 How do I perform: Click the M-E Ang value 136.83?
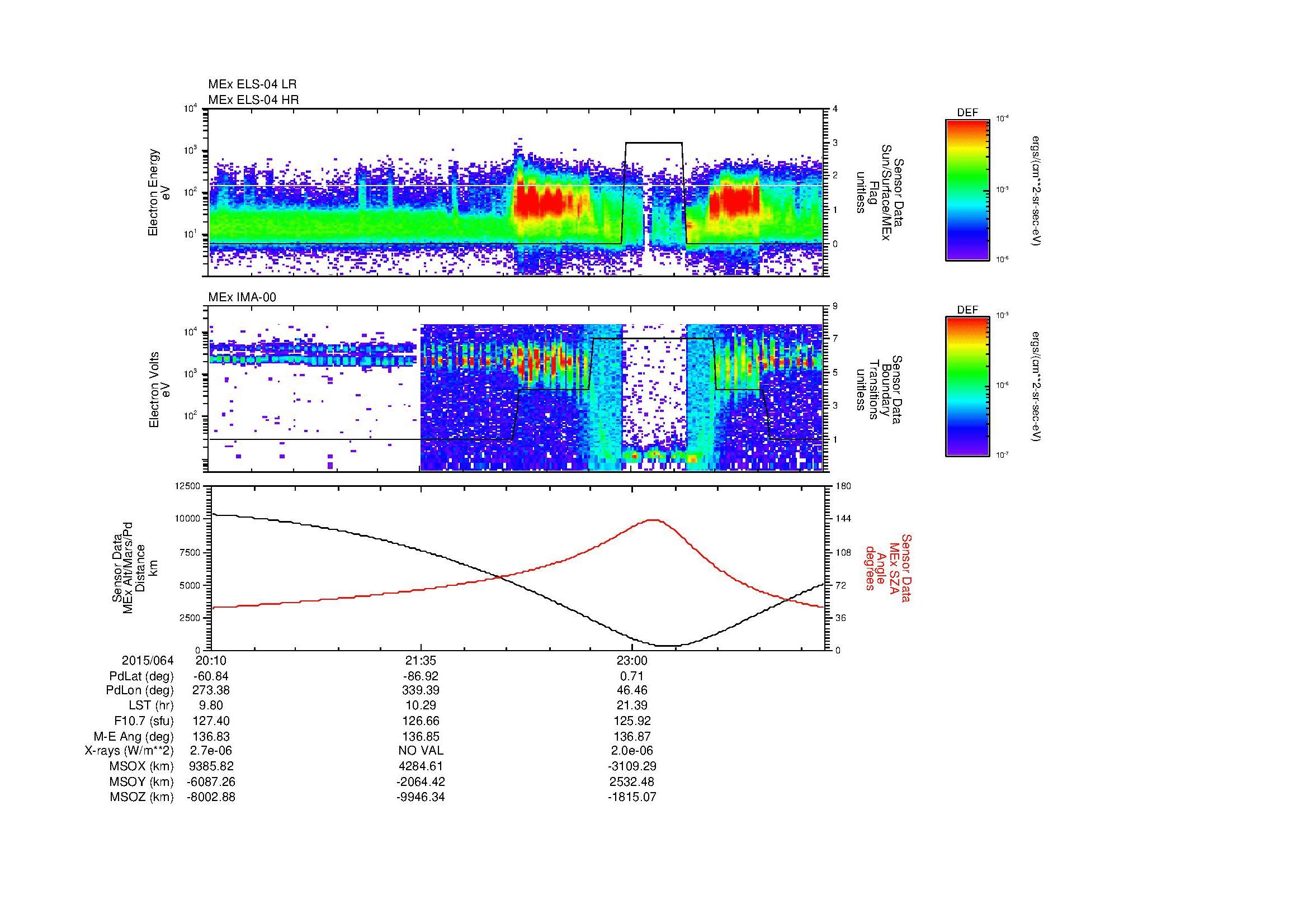click(x=211, y=736)
